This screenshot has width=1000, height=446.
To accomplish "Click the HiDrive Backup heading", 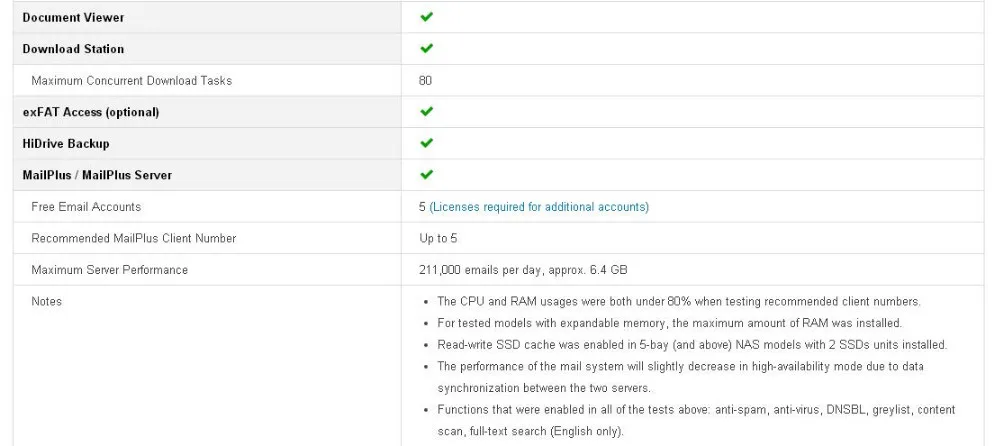I will (66, 144).
